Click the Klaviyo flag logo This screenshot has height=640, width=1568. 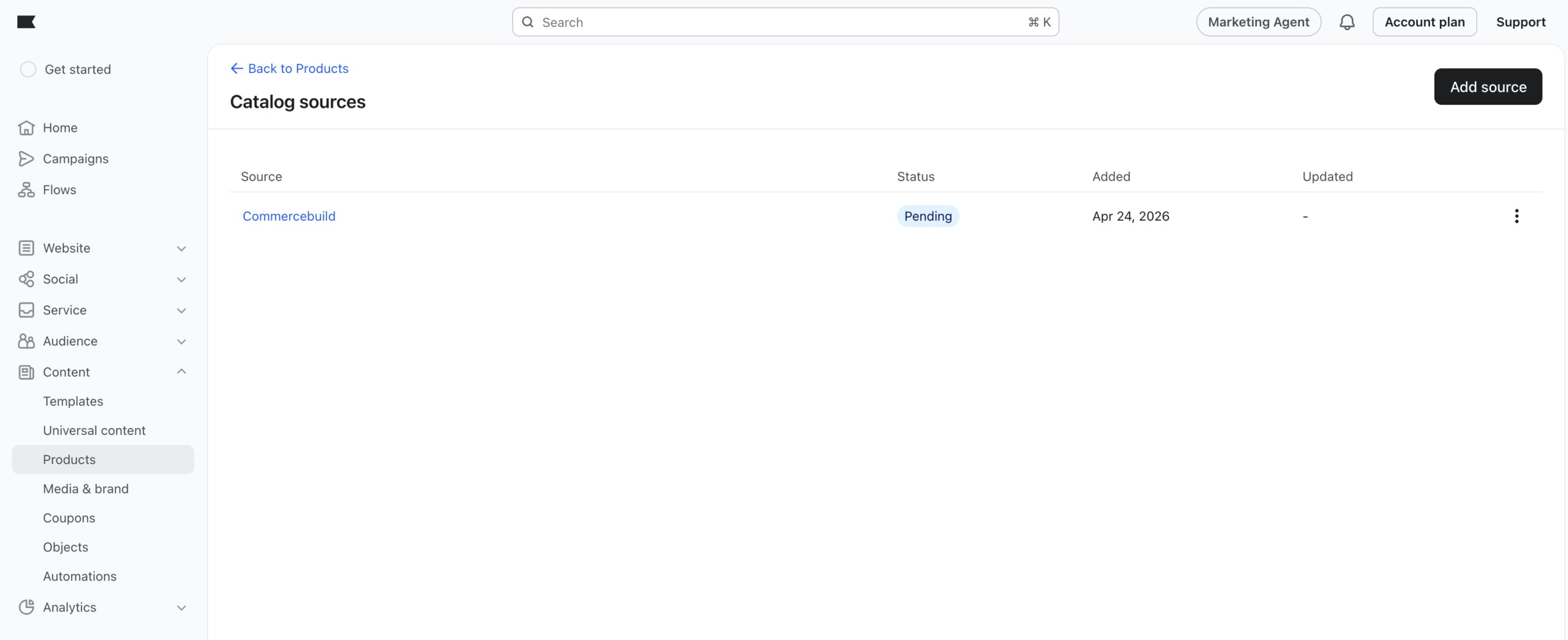point(26,22)
